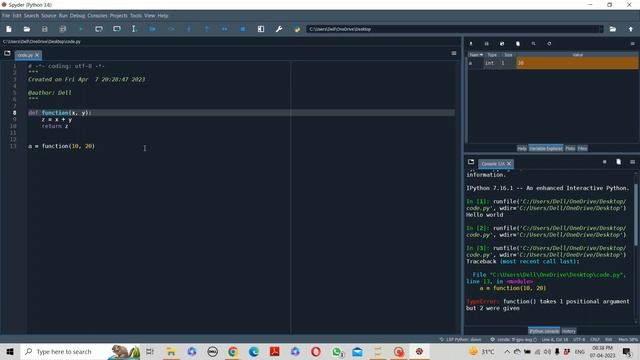Image resolution: width=640 pixels, height=360 pixels.
Task: Click the Save all files icon
Action: [63, 29]
